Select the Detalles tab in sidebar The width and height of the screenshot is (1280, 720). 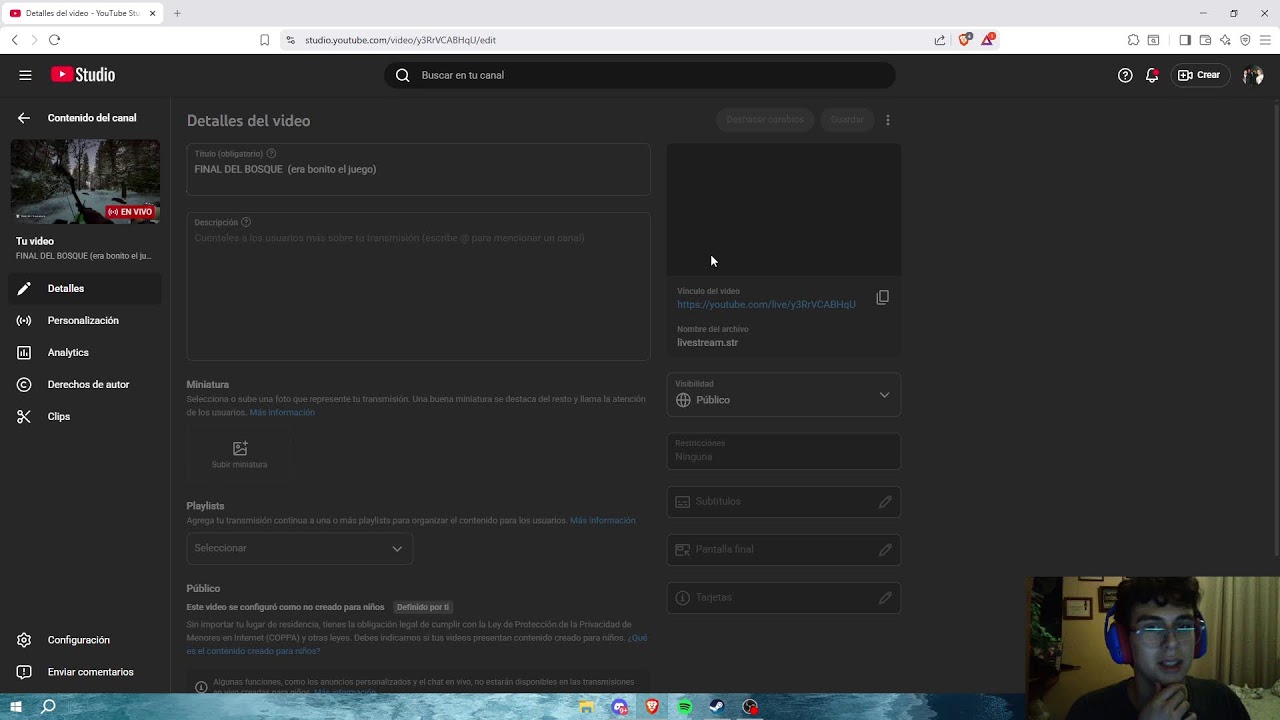coord(85,288)
